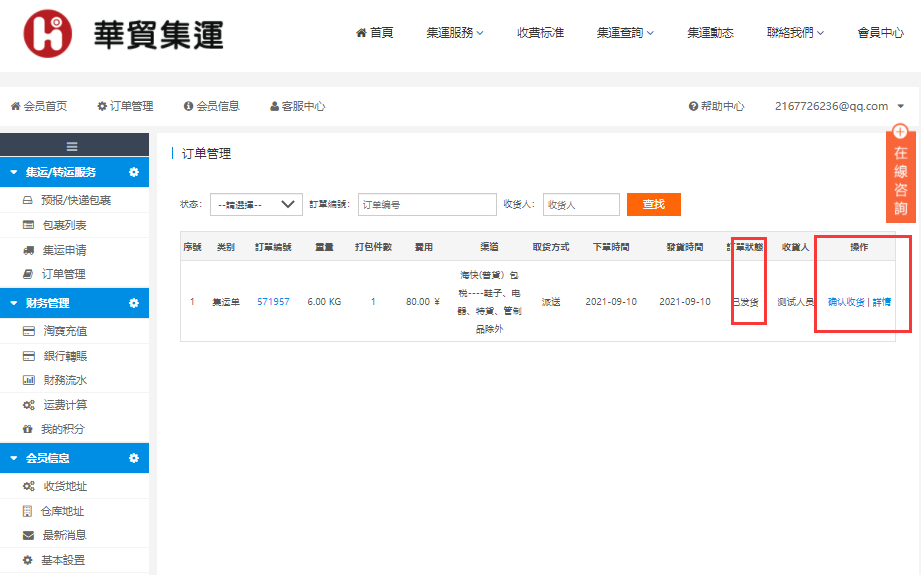Click the gear icon beside 财务管理
Screen dimensions: 921x575
click(x=134, y=303)
